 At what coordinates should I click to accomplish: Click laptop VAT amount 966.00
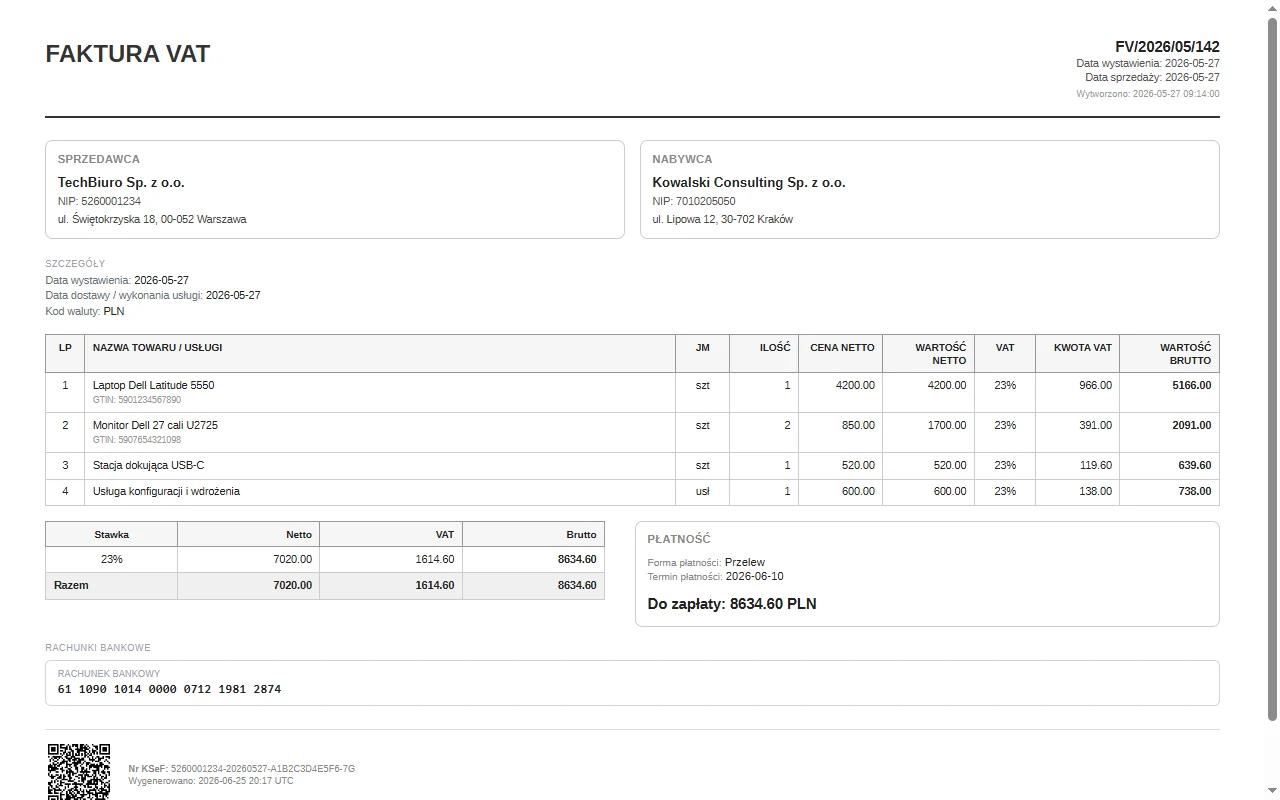tap(1095, 385)
